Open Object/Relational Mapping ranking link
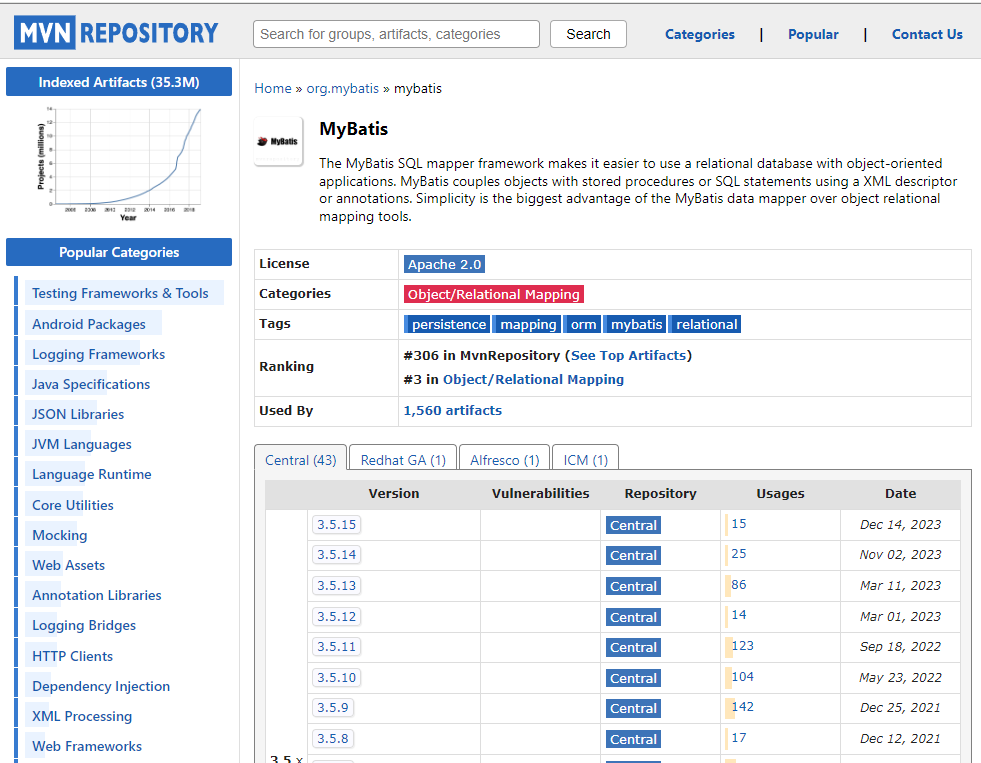This screenshot has height=763, width=981. [533, 380]
